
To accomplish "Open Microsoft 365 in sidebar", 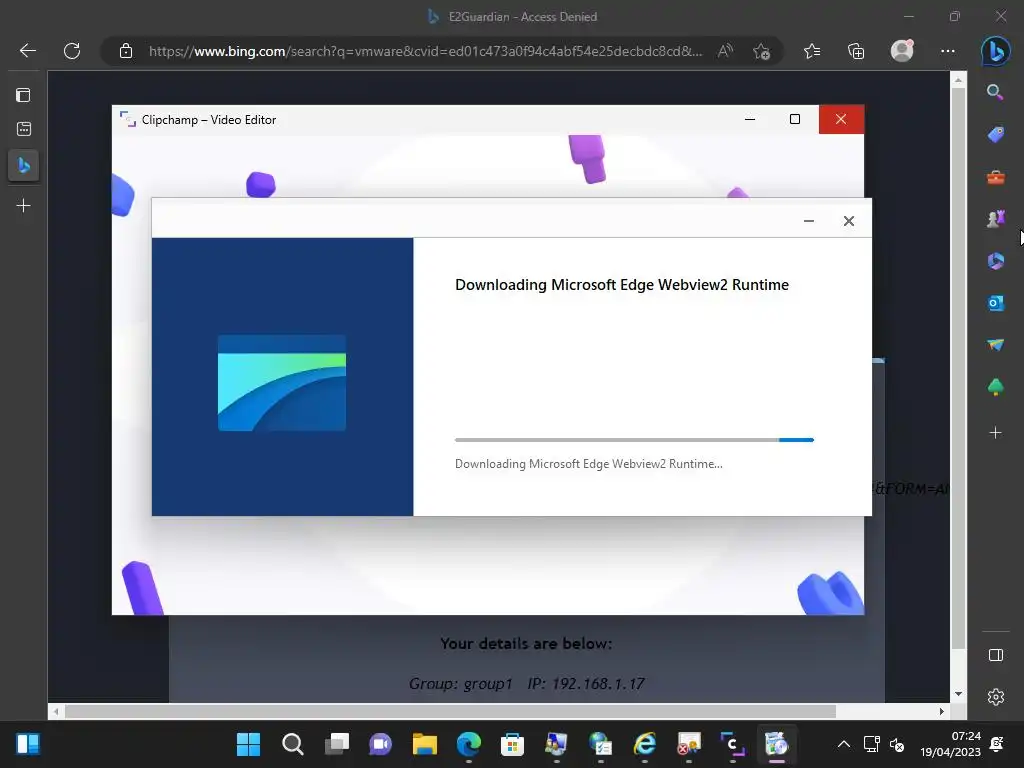I will tap(995, 261).
